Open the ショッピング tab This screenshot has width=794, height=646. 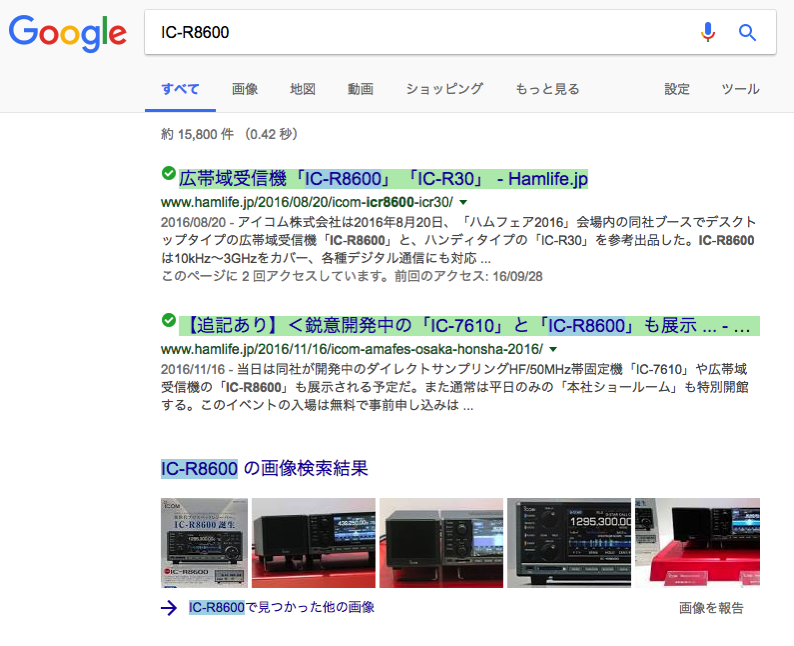(x=444, y=89)
